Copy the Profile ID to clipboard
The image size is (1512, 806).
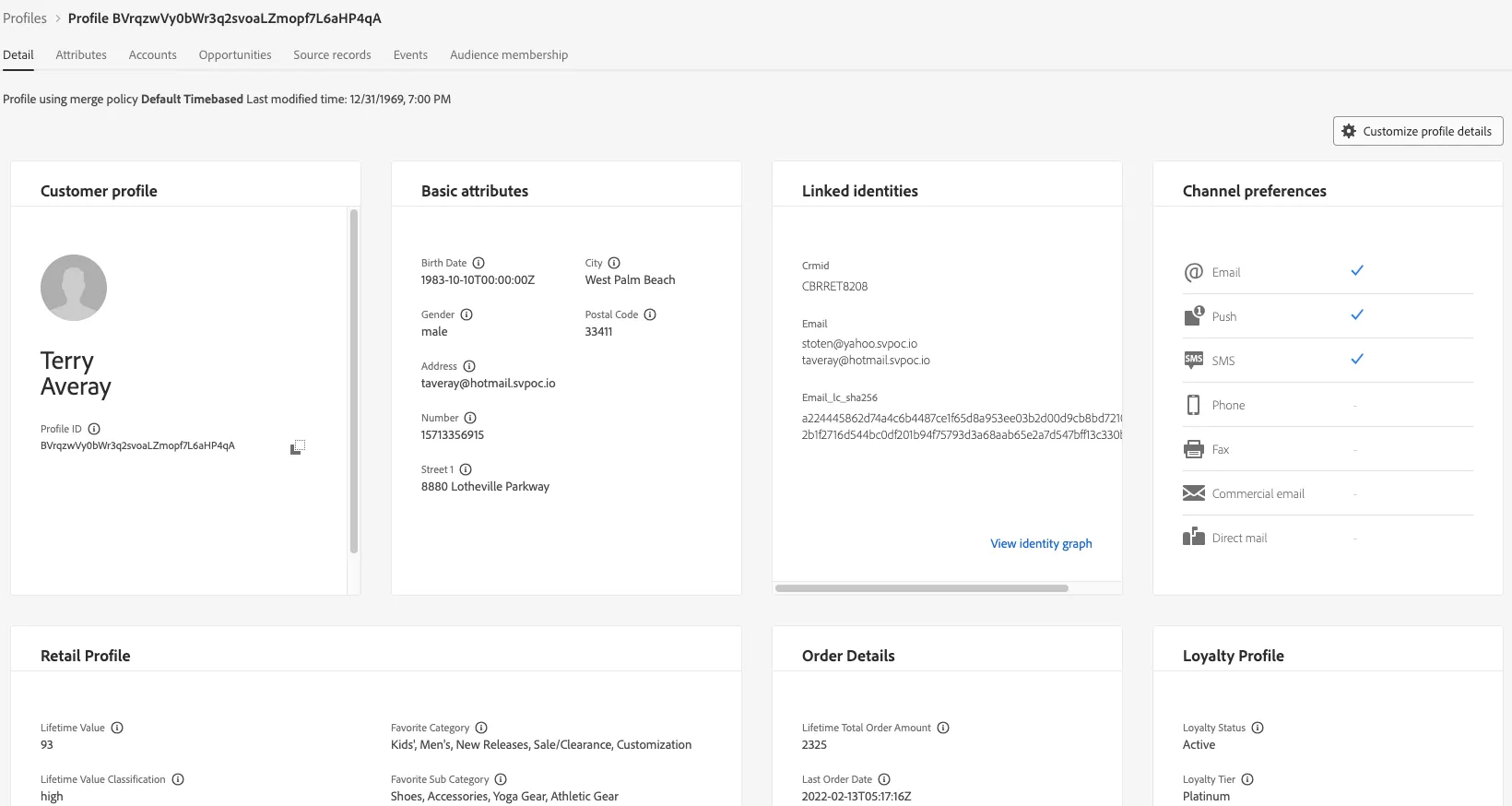(x=298, y=447)
